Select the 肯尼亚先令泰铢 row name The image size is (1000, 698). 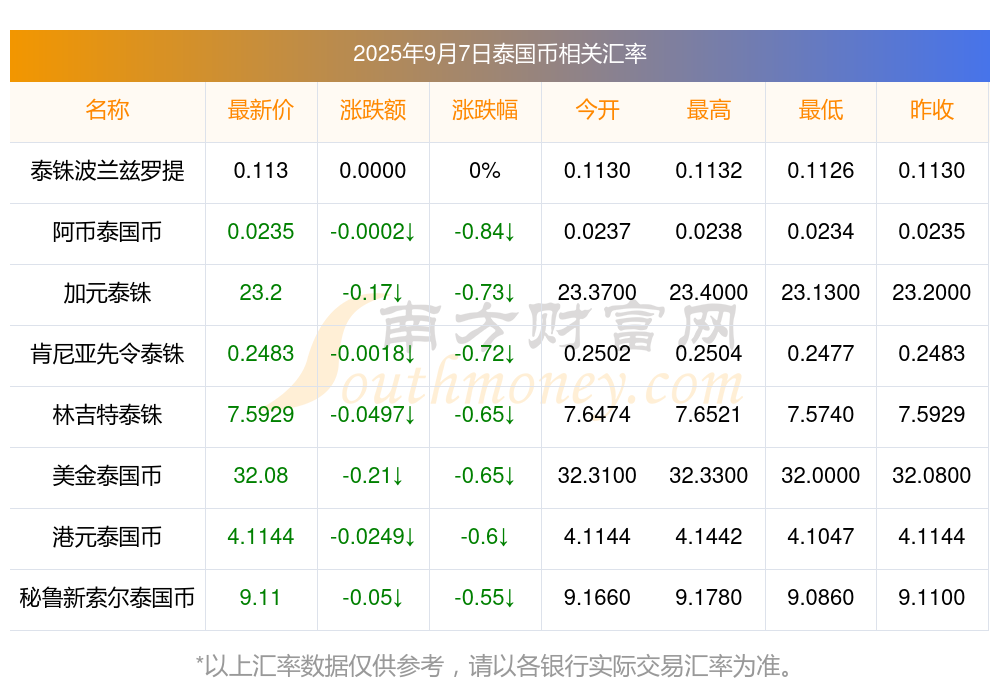107,353
